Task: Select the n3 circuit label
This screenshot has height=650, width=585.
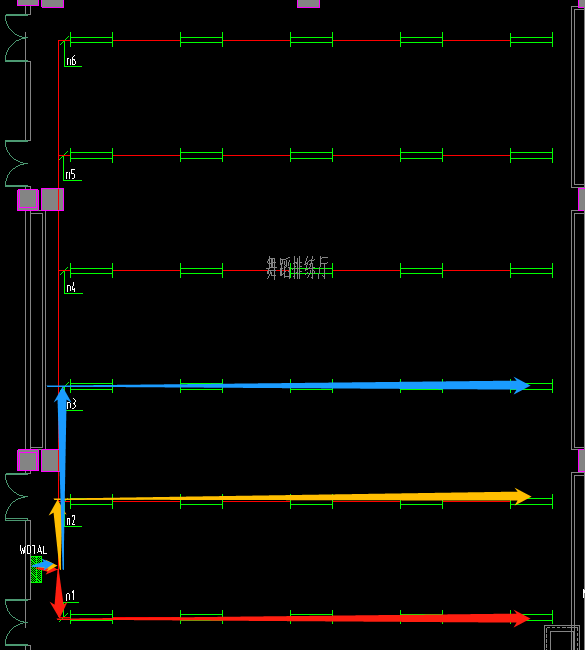Action: pos(71,404)
